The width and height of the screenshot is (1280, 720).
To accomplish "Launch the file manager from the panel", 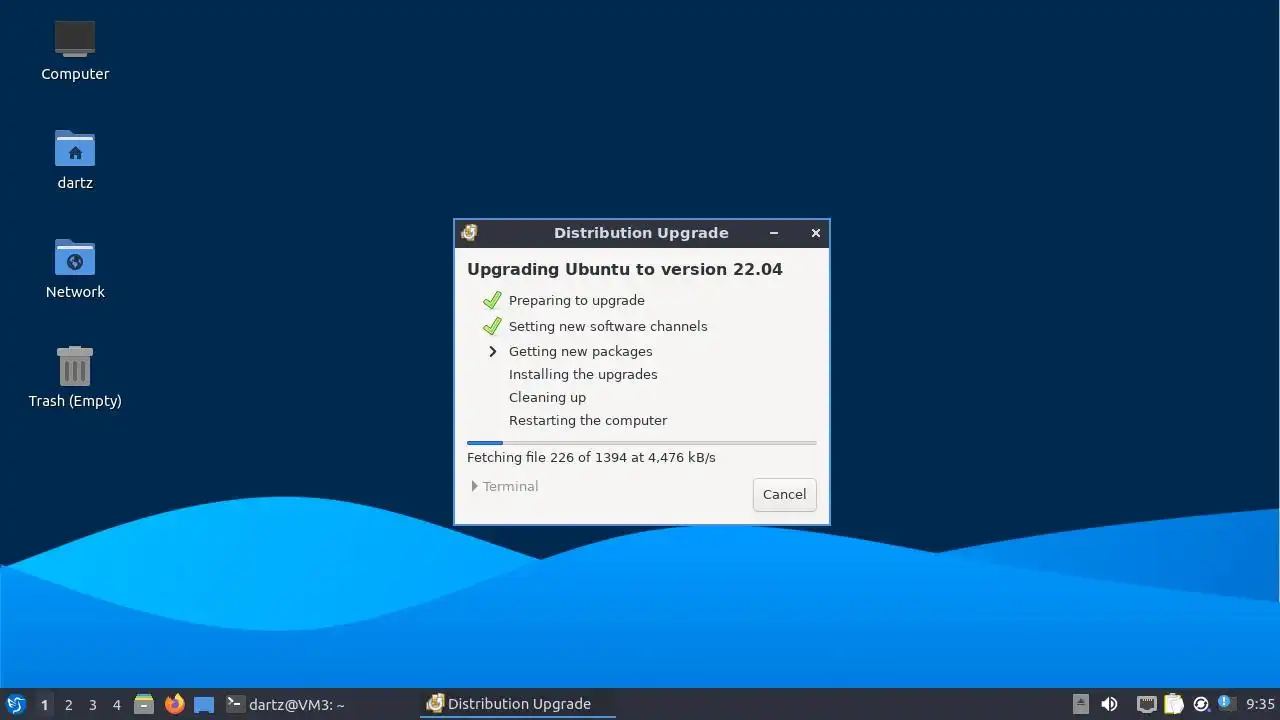I will click(x=144, y=704).
